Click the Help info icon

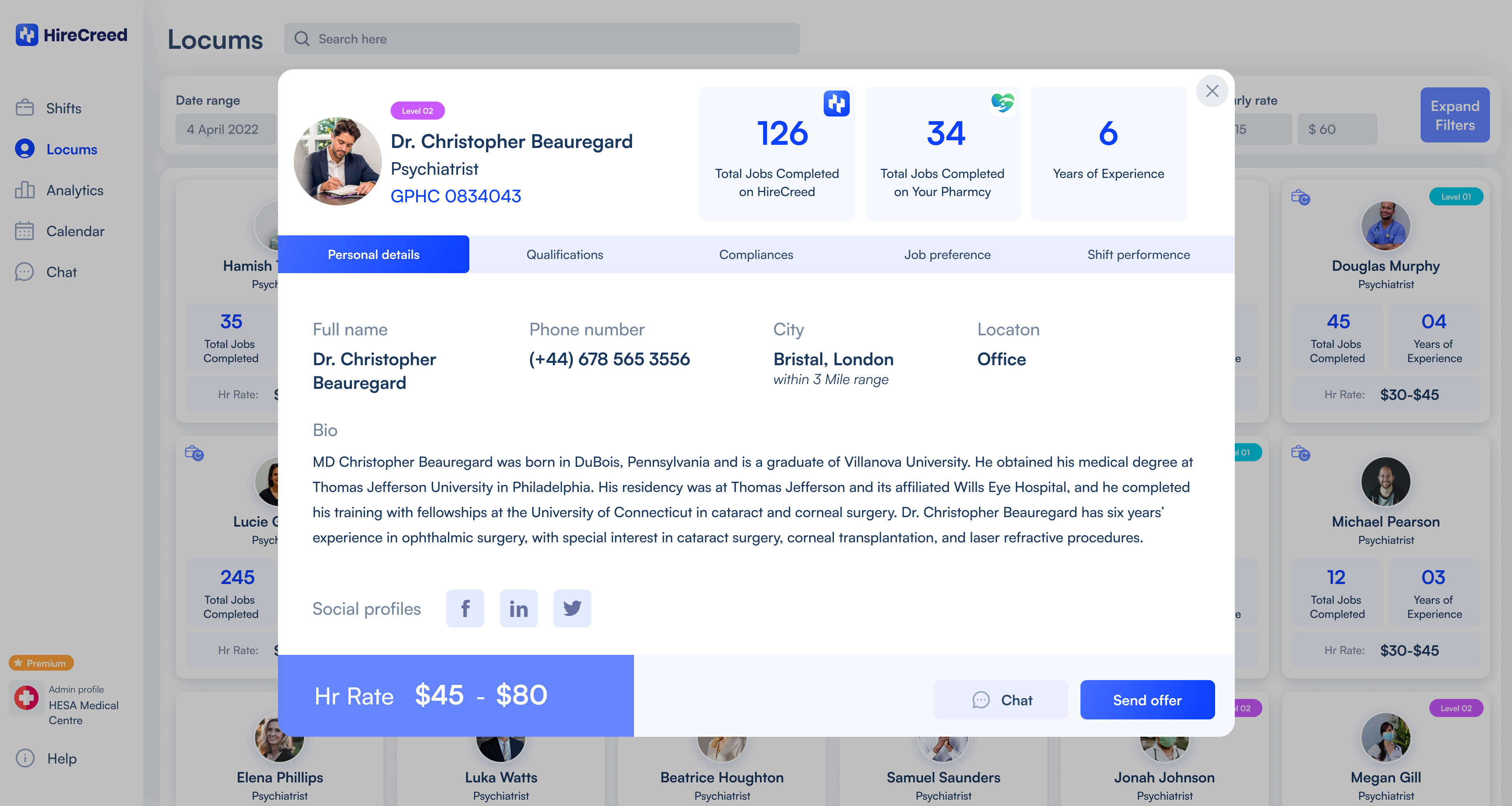(25, 758)
